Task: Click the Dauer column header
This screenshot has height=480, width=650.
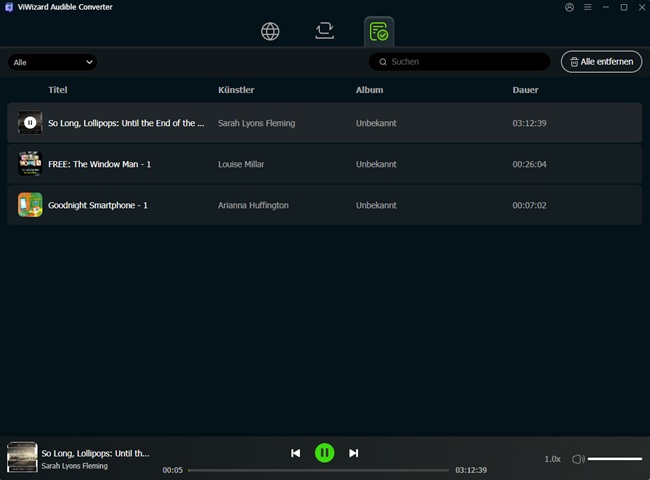Action: (525, 90)
